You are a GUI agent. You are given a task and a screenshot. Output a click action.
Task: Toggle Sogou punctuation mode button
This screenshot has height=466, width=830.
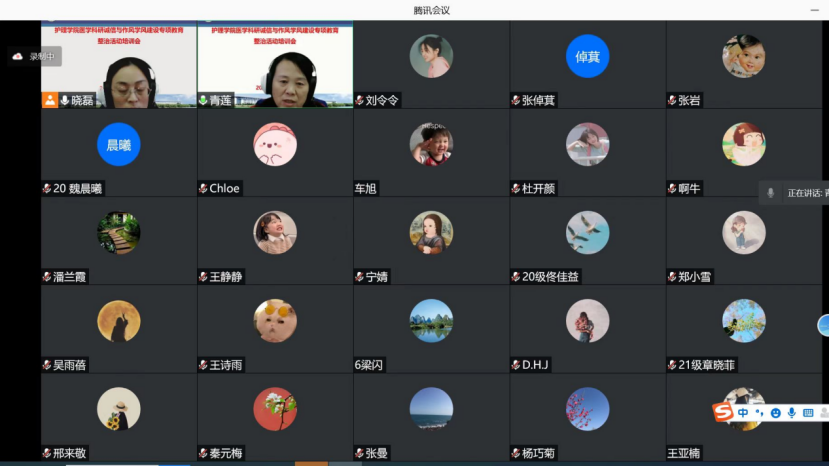pos(759,413)
